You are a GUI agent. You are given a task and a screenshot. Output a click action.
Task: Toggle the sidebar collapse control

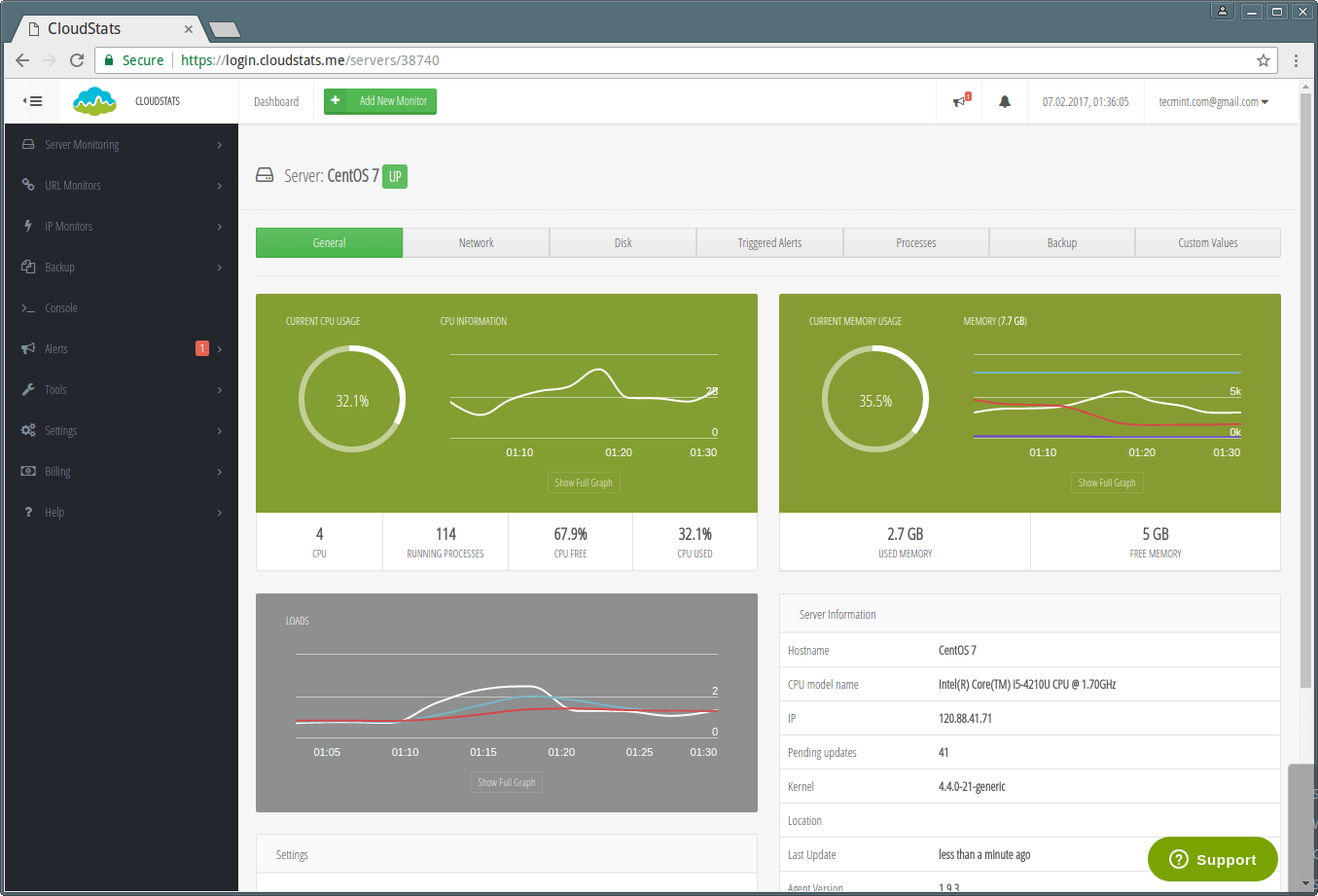coord(32,100)
